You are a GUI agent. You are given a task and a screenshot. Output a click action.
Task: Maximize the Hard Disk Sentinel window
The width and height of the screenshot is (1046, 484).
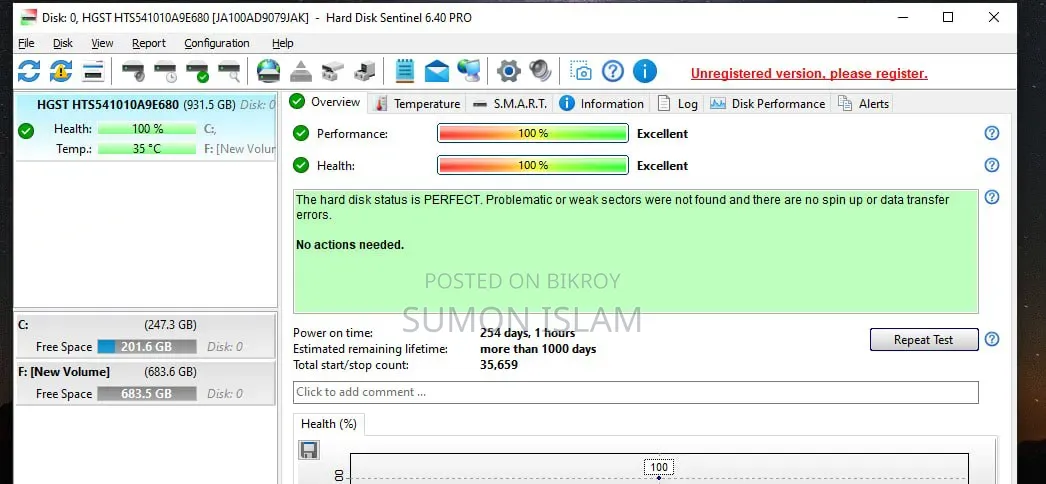[948, 17]
